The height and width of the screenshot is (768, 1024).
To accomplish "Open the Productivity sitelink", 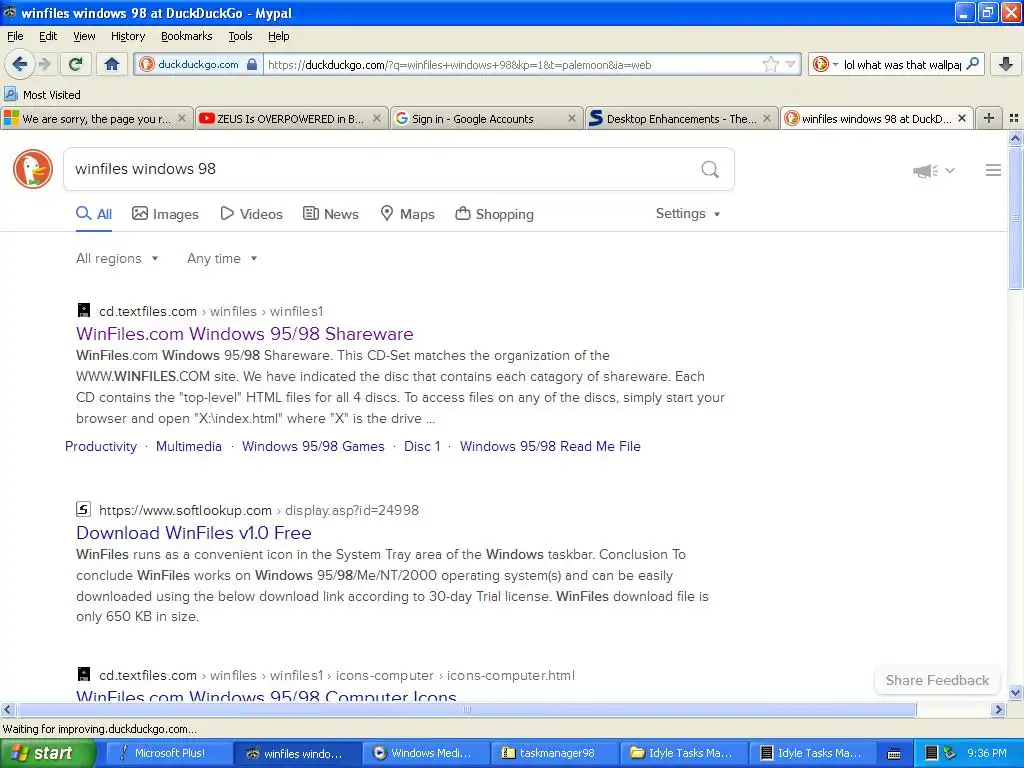I will pos(101,447).
